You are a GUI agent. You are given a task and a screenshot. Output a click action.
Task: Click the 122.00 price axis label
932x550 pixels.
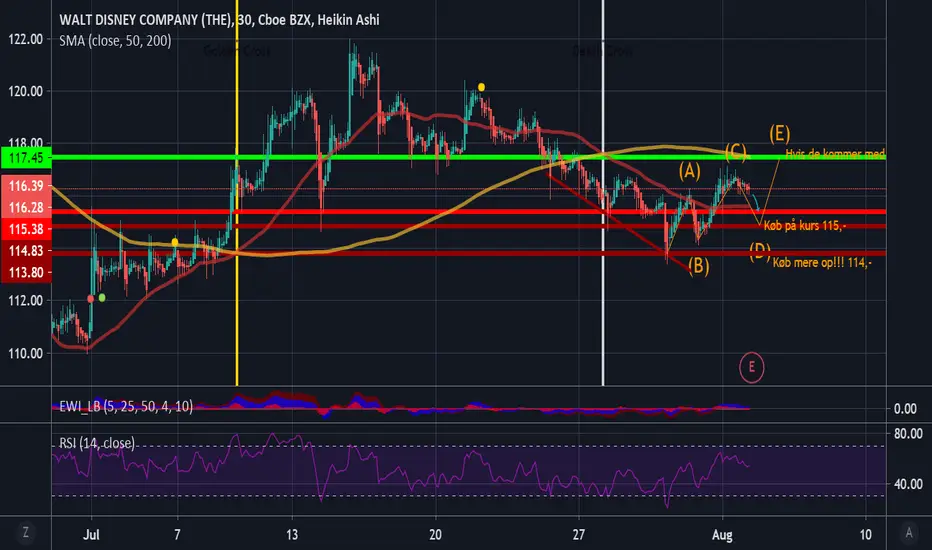(26, 39)
